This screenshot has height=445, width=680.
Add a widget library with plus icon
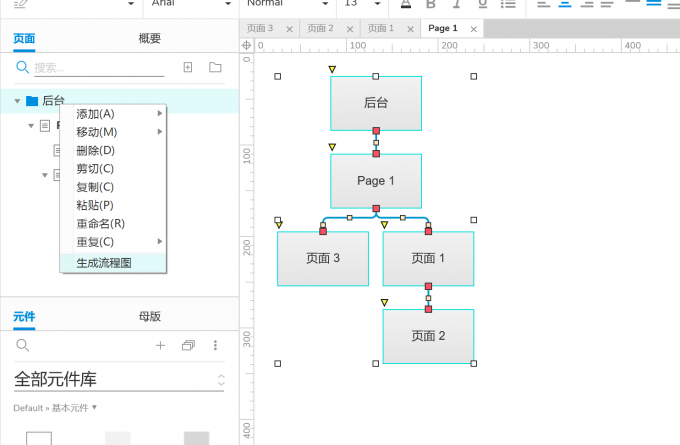[160, 345]
